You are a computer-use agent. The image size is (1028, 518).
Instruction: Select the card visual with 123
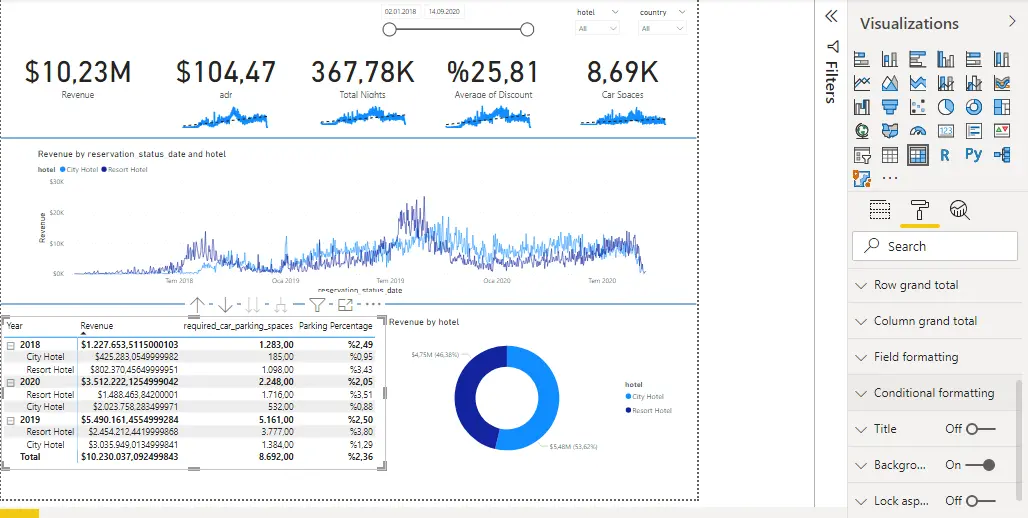[945, 131]
